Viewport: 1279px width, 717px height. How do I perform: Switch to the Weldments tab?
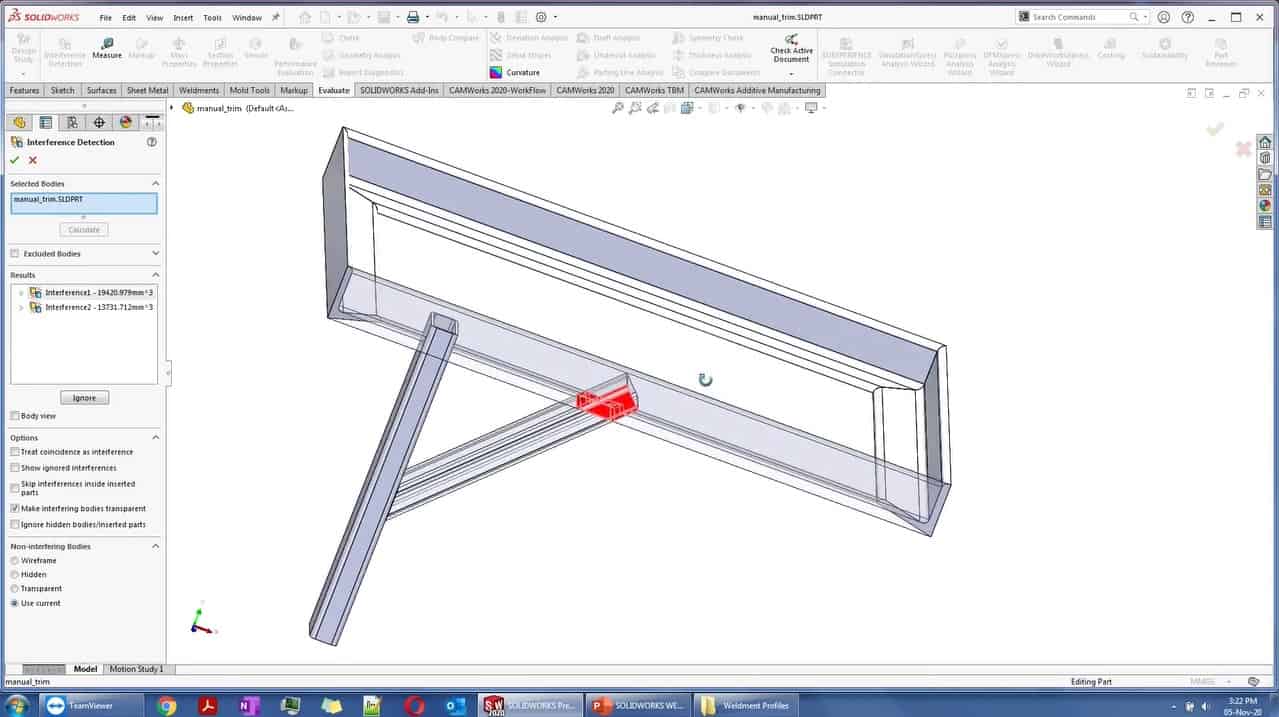click(198, 90)
